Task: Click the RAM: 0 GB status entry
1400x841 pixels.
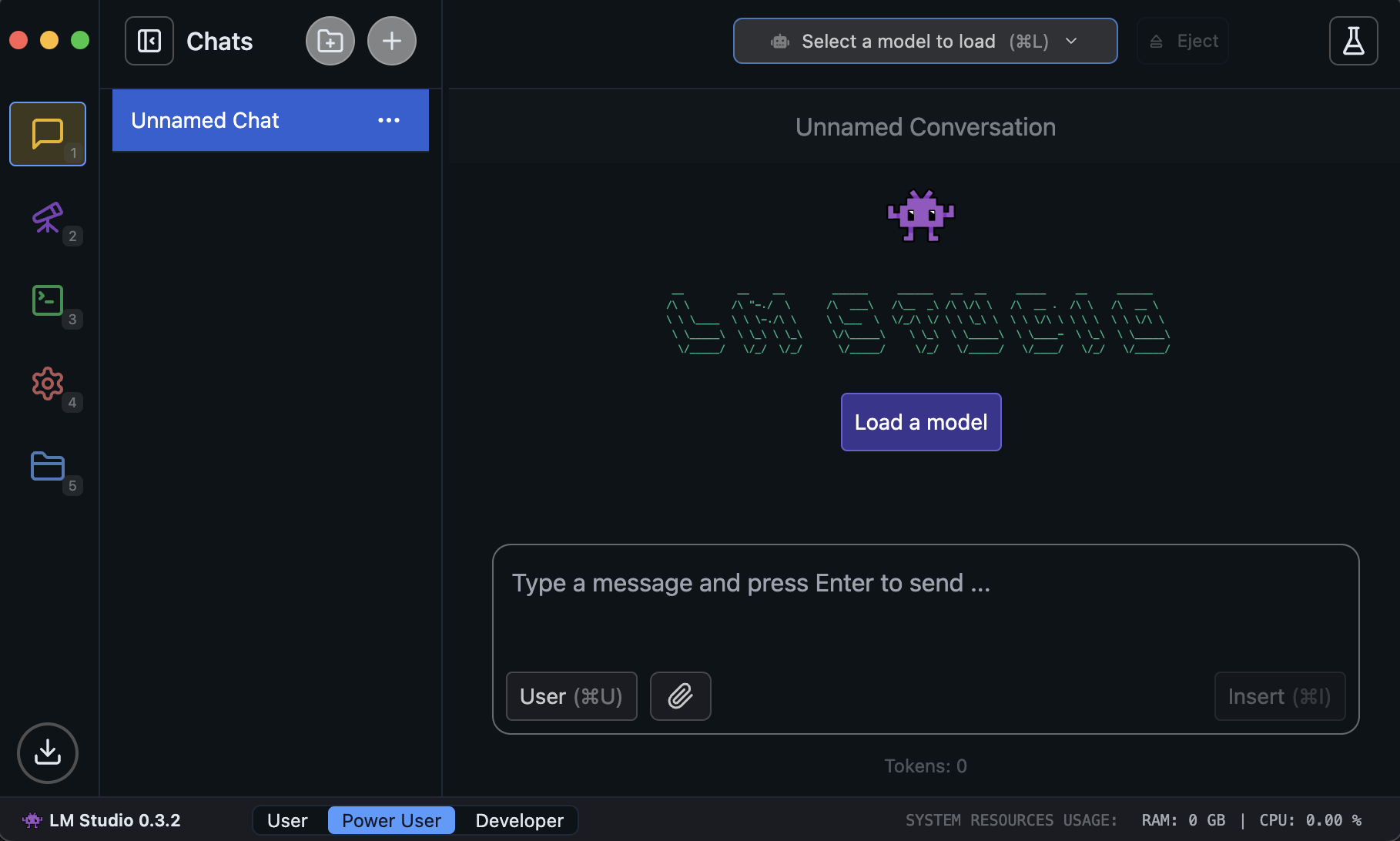Action: coord(1184,820)
